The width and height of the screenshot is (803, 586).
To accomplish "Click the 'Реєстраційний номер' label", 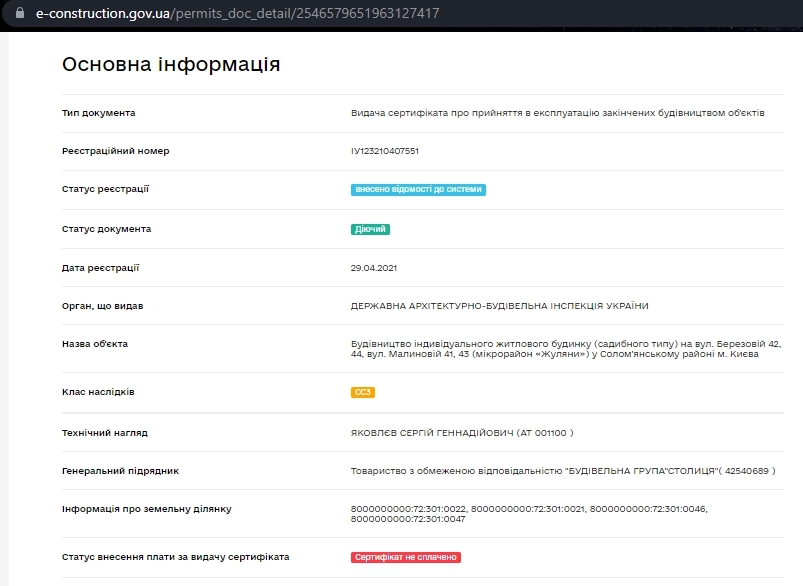I will click(116, 151).
